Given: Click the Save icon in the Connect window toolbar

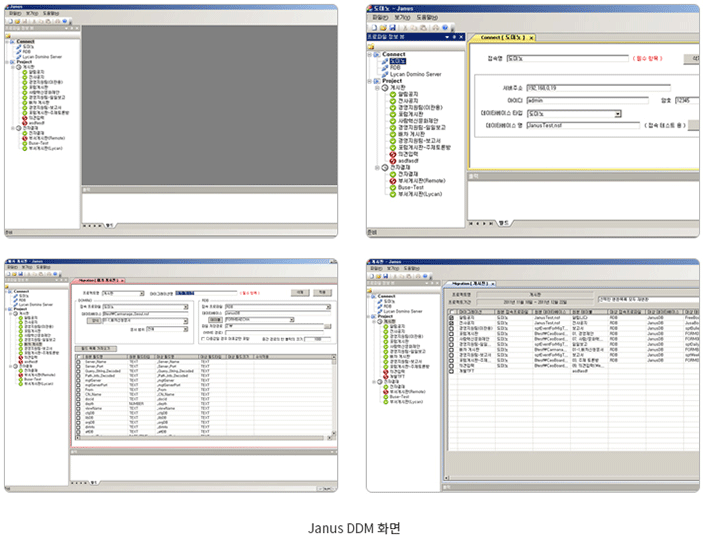Looking at the screenshot, I should pyautogui.click(x=390, y=27).
